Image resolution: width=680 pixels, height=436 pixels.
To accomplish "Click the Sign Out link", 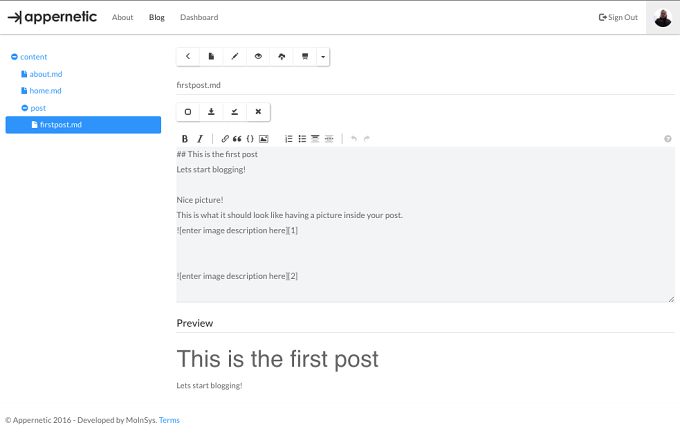I will [618, 17].
